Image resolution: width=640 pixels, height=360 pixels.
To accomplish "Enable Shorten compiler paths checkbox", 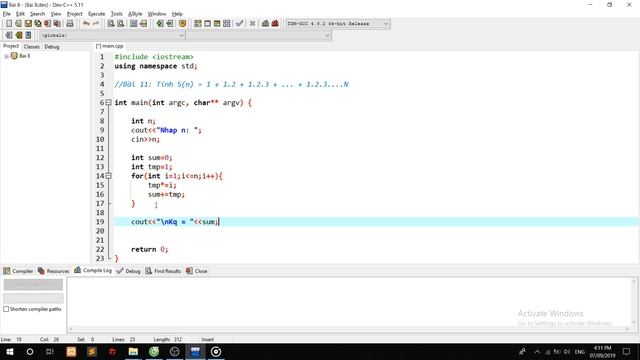I will point(6,309).
